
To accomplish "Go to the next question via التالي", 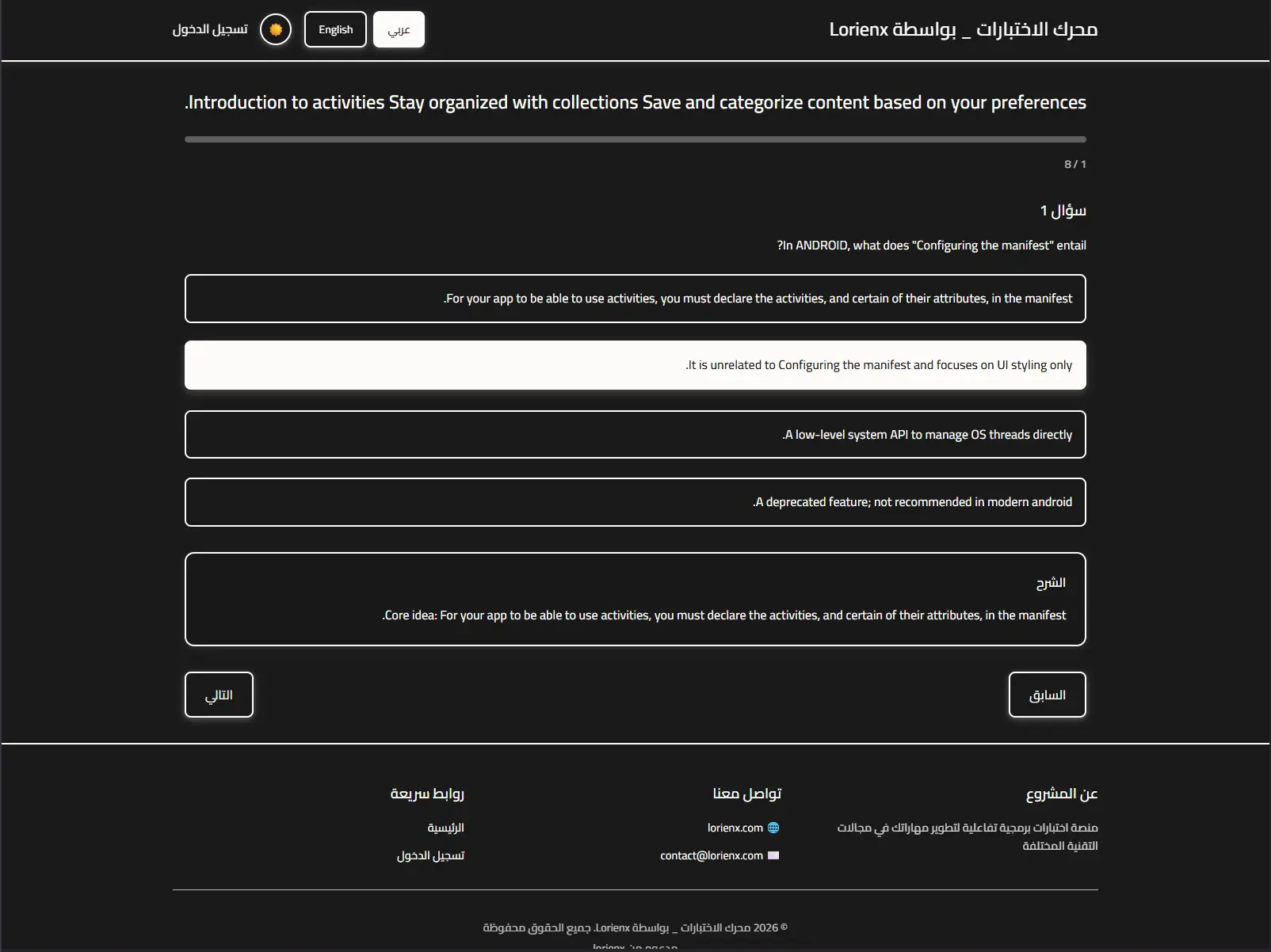I will [x=219, y=695].
